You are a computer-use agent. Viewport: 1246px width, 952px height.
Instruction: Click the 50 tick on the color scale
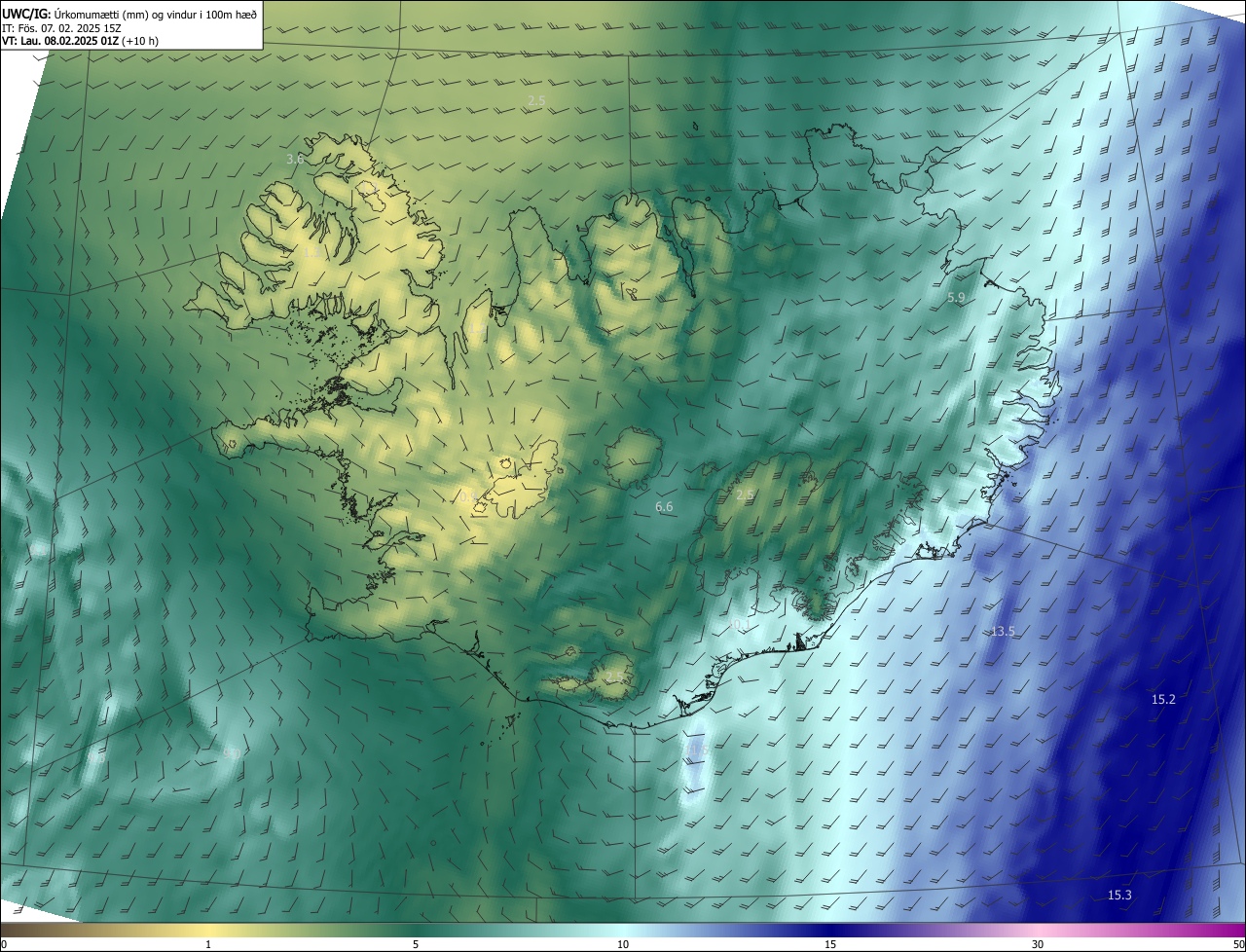pos(1238,944)
